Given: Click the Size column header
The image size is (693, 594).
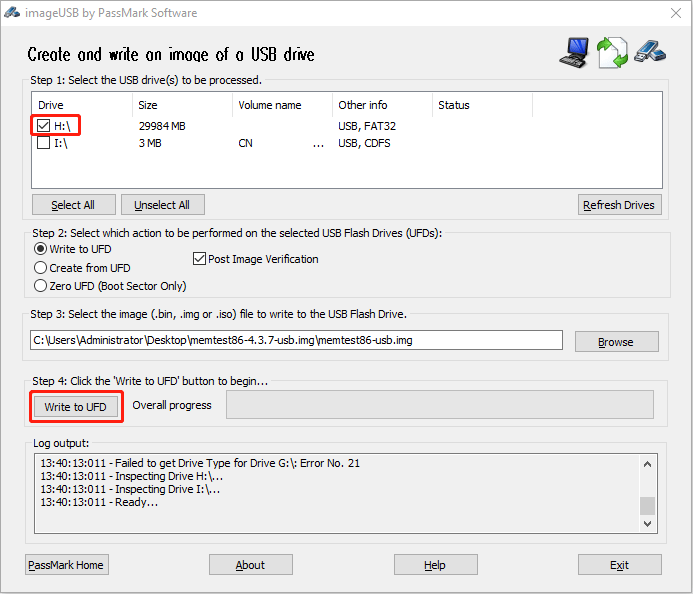Looking at the screenshot, I should click(x=182, y=105).
